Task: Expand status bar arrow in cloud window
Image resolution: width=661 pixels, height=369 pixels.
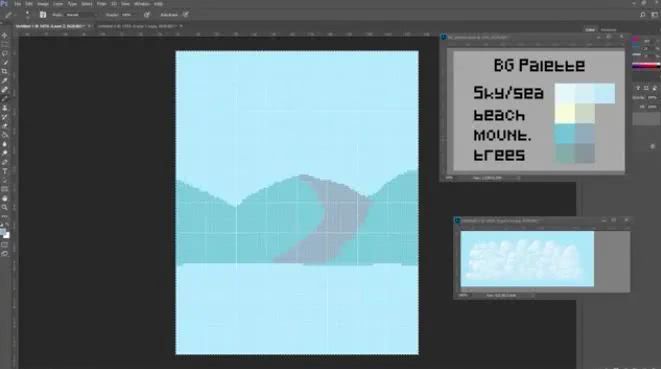Action: (533, 296)
